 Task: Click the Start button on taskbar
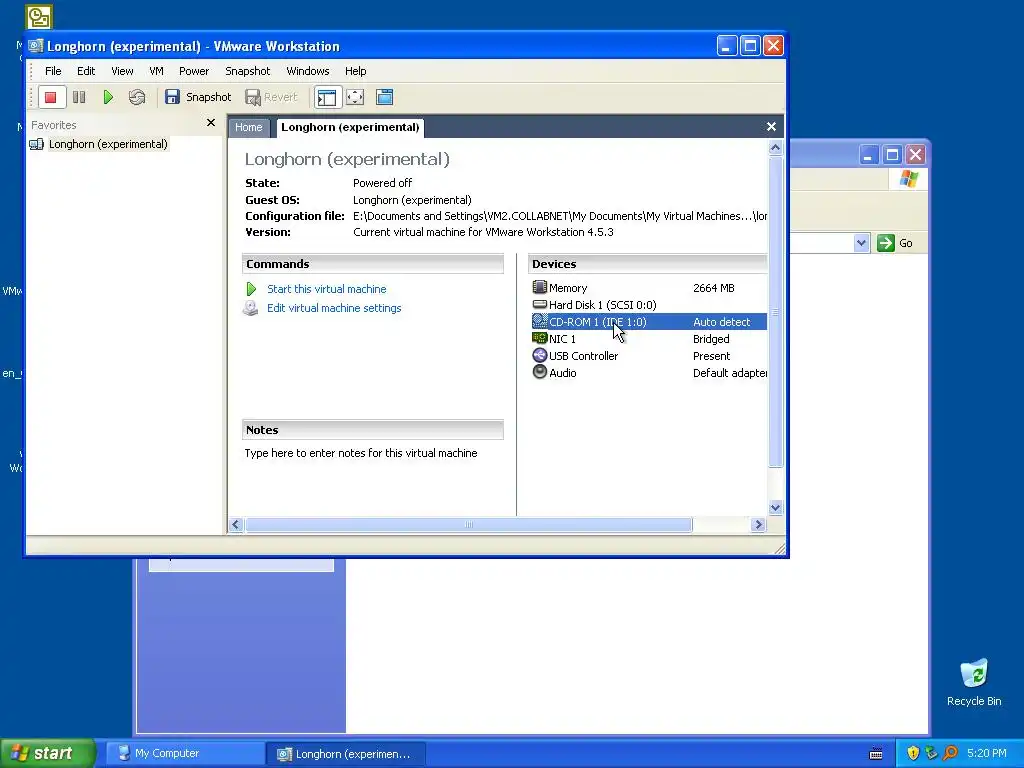tap(47, 753)
